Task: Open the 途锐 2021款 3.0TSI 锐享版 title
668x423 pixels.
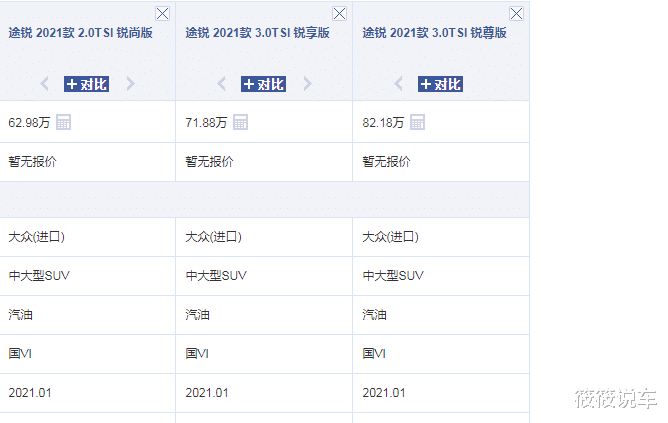Action: click(257, 33)
